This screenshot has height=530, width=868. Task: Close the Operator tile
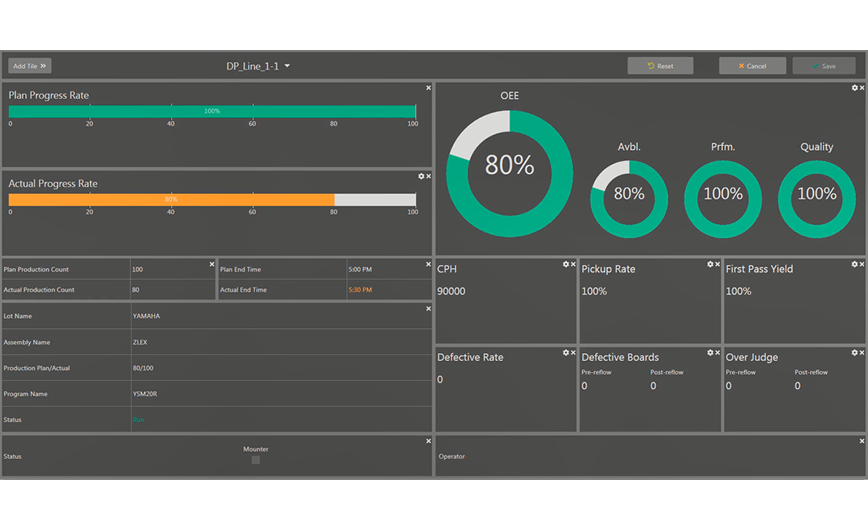point(862,441)
